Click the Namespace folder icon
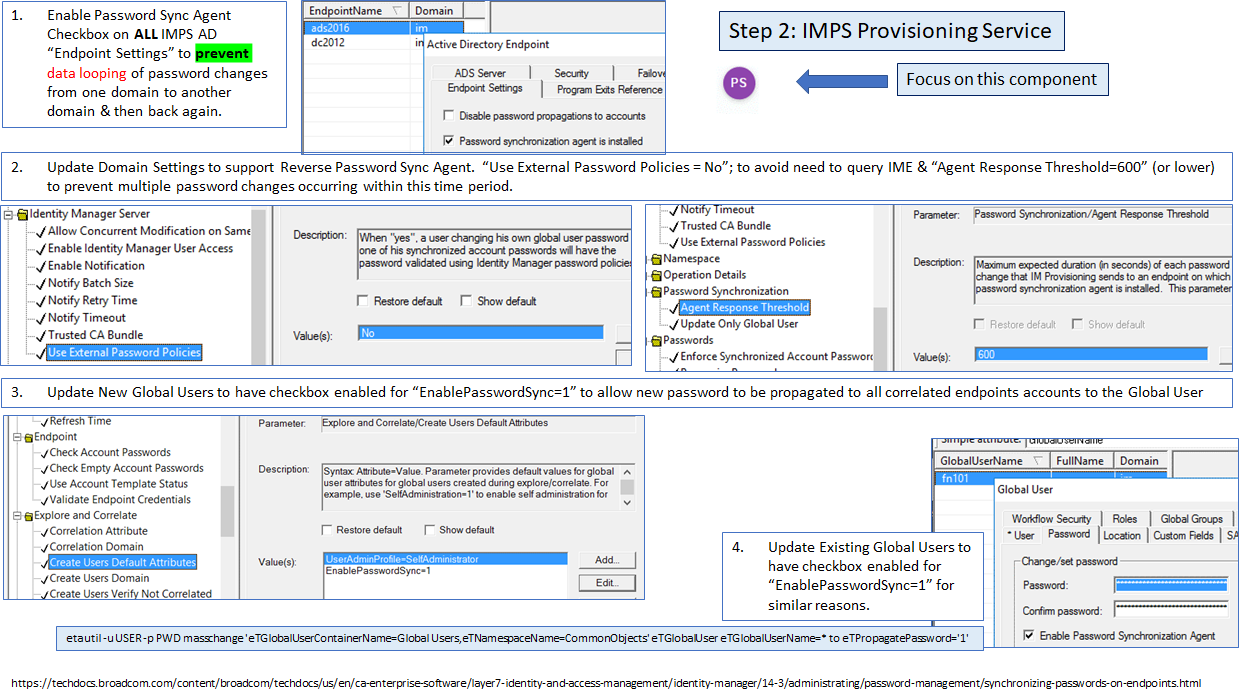This screenshot has width=1239, height=697. click(x=656, y=259)
